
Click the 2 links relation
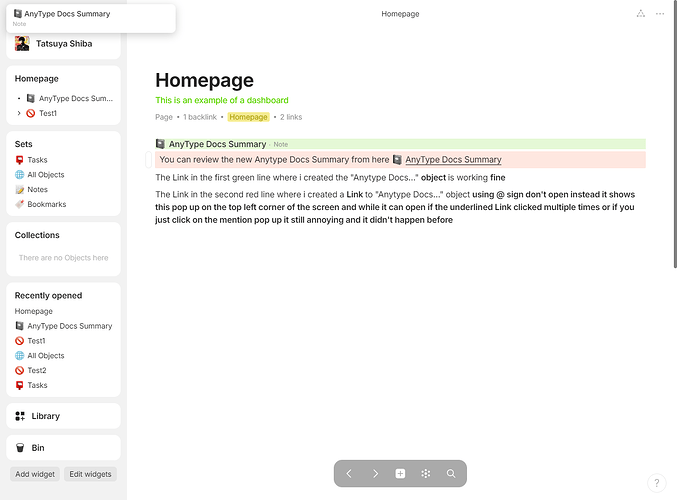point(291,117)
